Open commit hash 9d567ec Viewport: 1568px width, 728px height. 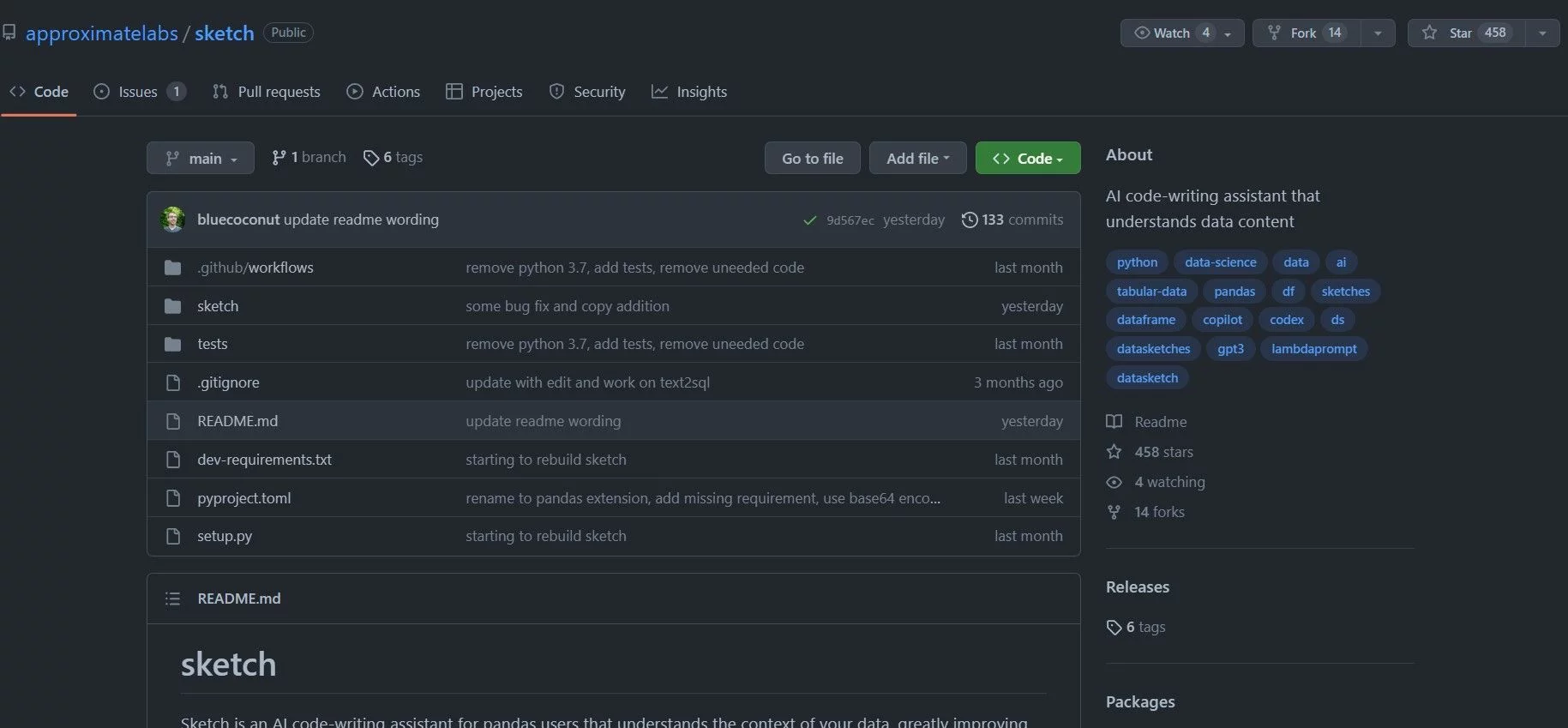[x=850, y=220]
